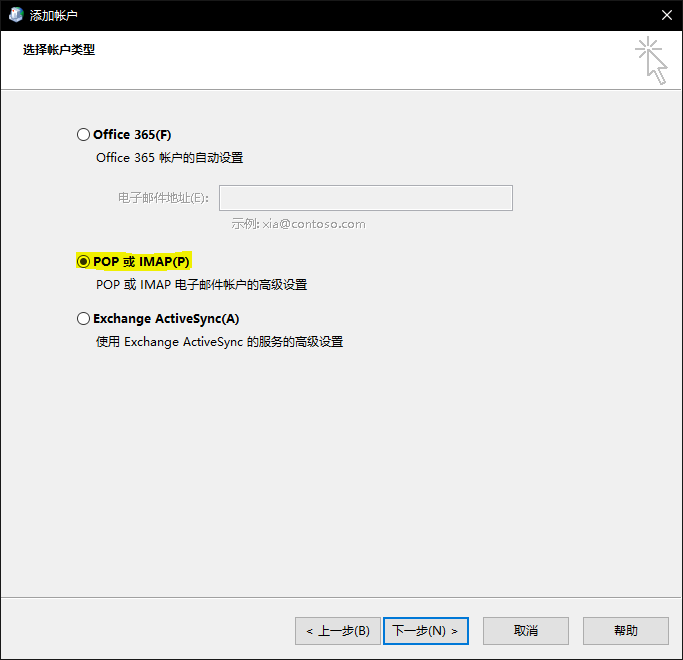Viewport: 683px width, 660px height.
Task: Click the cursor wizard icon in header
Action: 651,60
